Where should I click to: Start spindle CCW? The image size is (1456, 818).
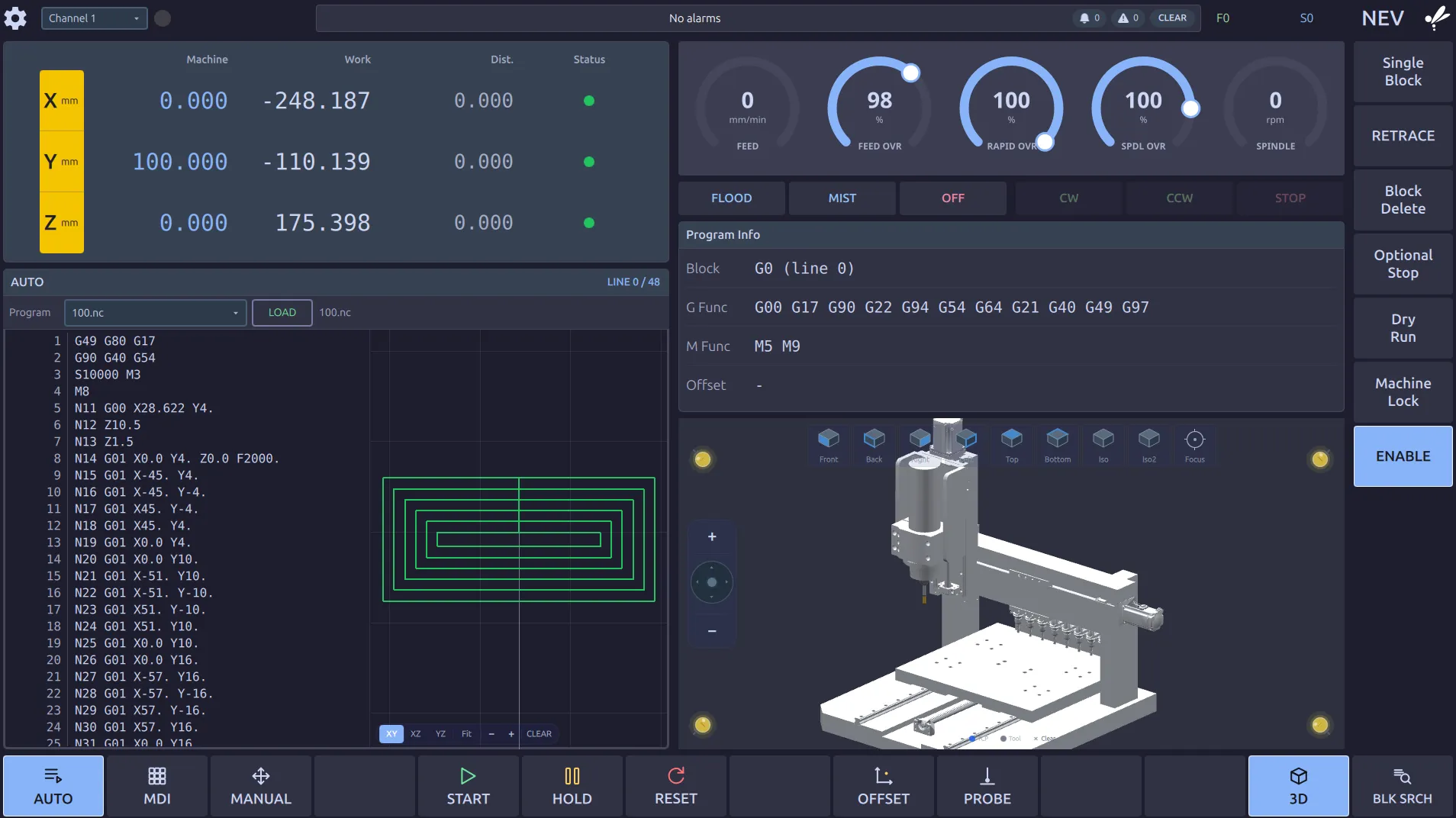(1180, 198)
